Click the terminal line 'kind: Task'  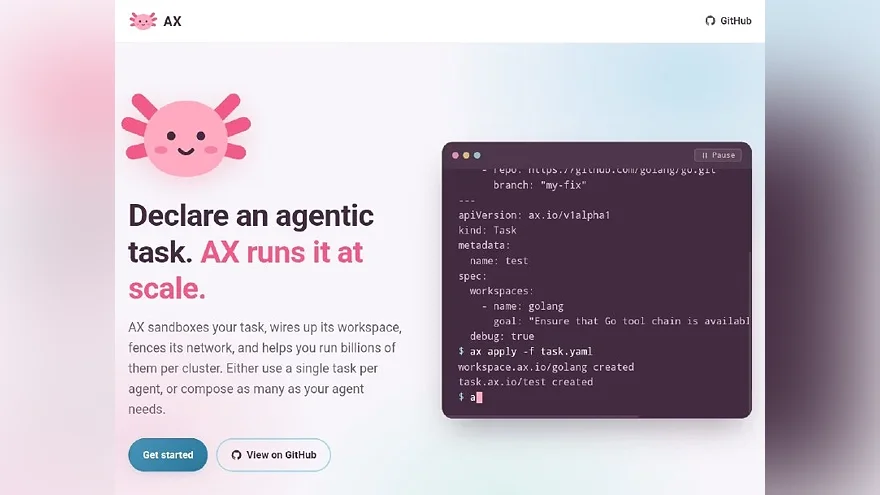tap(487, 230)
